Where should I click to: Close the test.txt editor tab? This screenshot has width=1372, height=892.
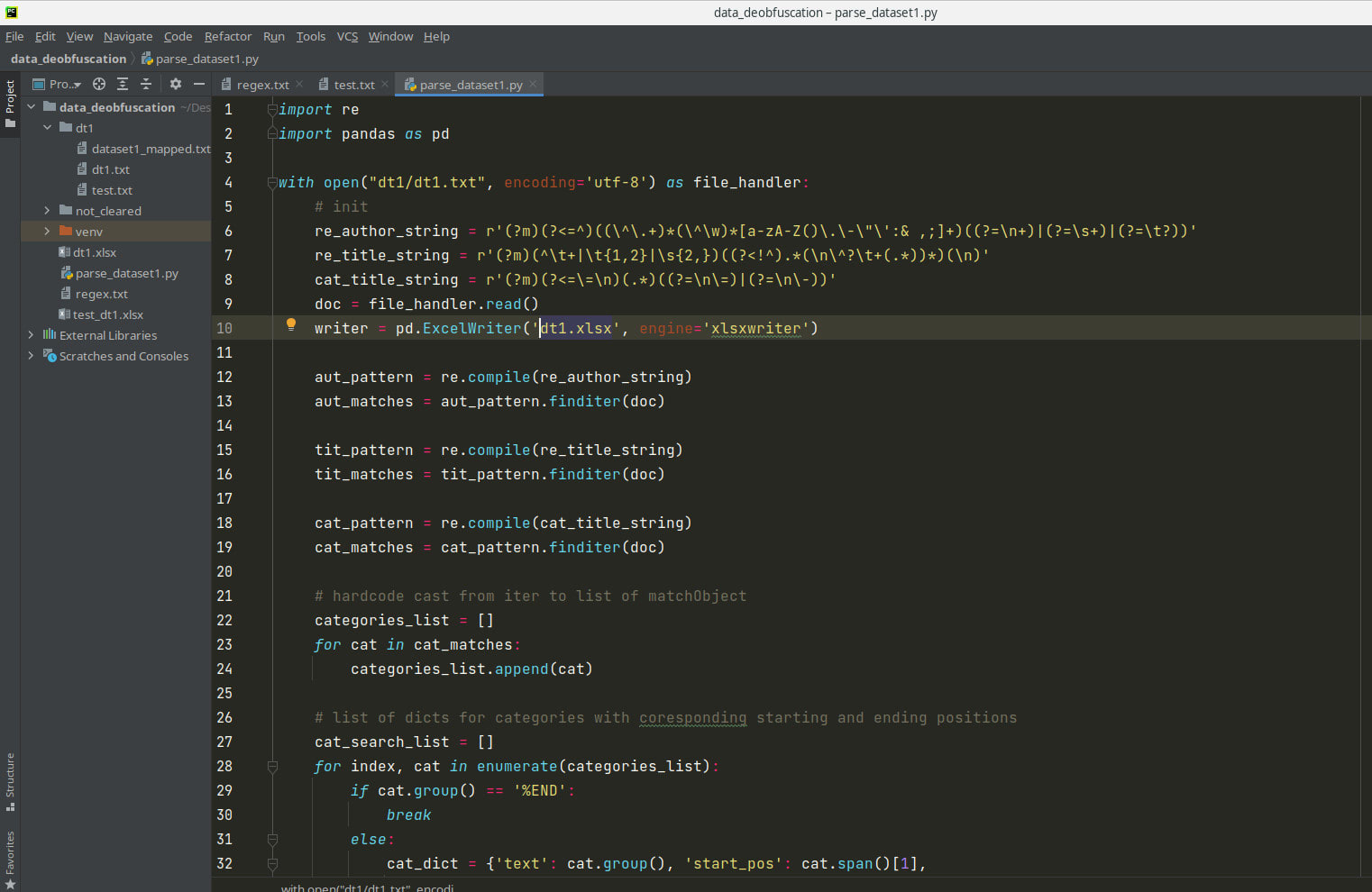(385, 84)
